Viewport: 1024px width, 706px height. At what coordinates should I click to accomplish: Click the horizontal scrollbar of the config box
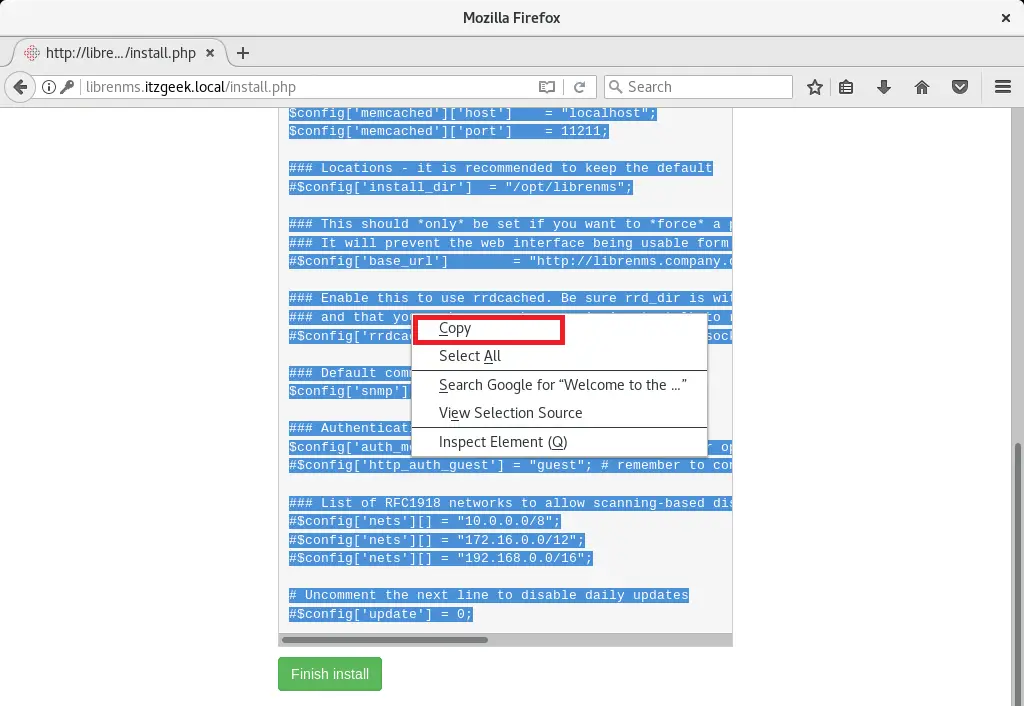(x=385, y=640)
